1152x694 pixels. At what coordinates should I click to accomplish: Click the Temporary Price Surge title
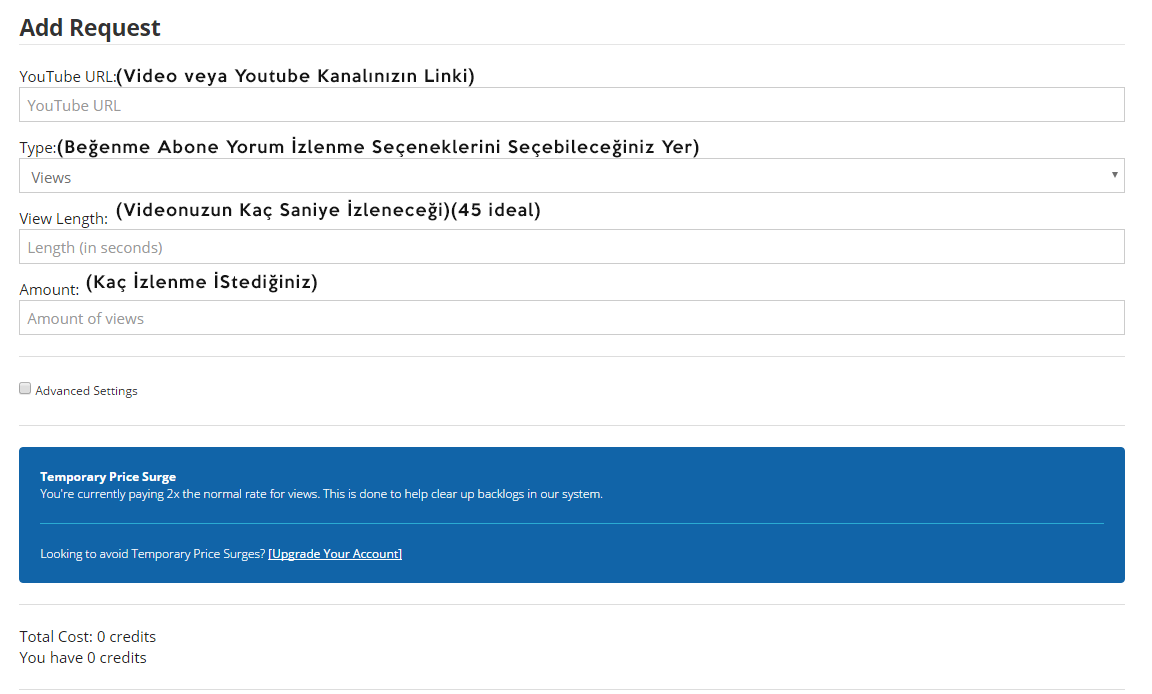coord(108,477)
